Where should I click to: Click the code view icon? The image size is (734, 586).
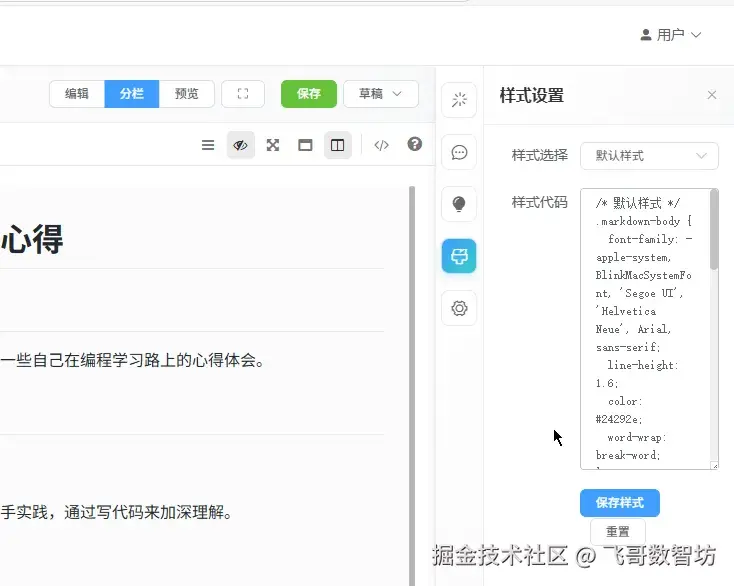(x=382, y=145)
